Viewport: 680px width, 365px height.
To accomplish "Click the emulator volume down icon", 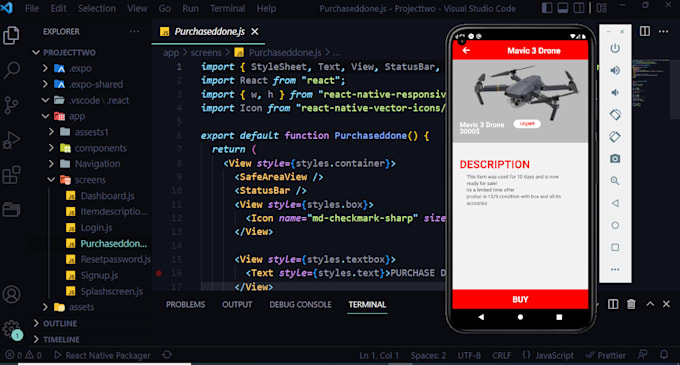I will click(x=615, y=92).
